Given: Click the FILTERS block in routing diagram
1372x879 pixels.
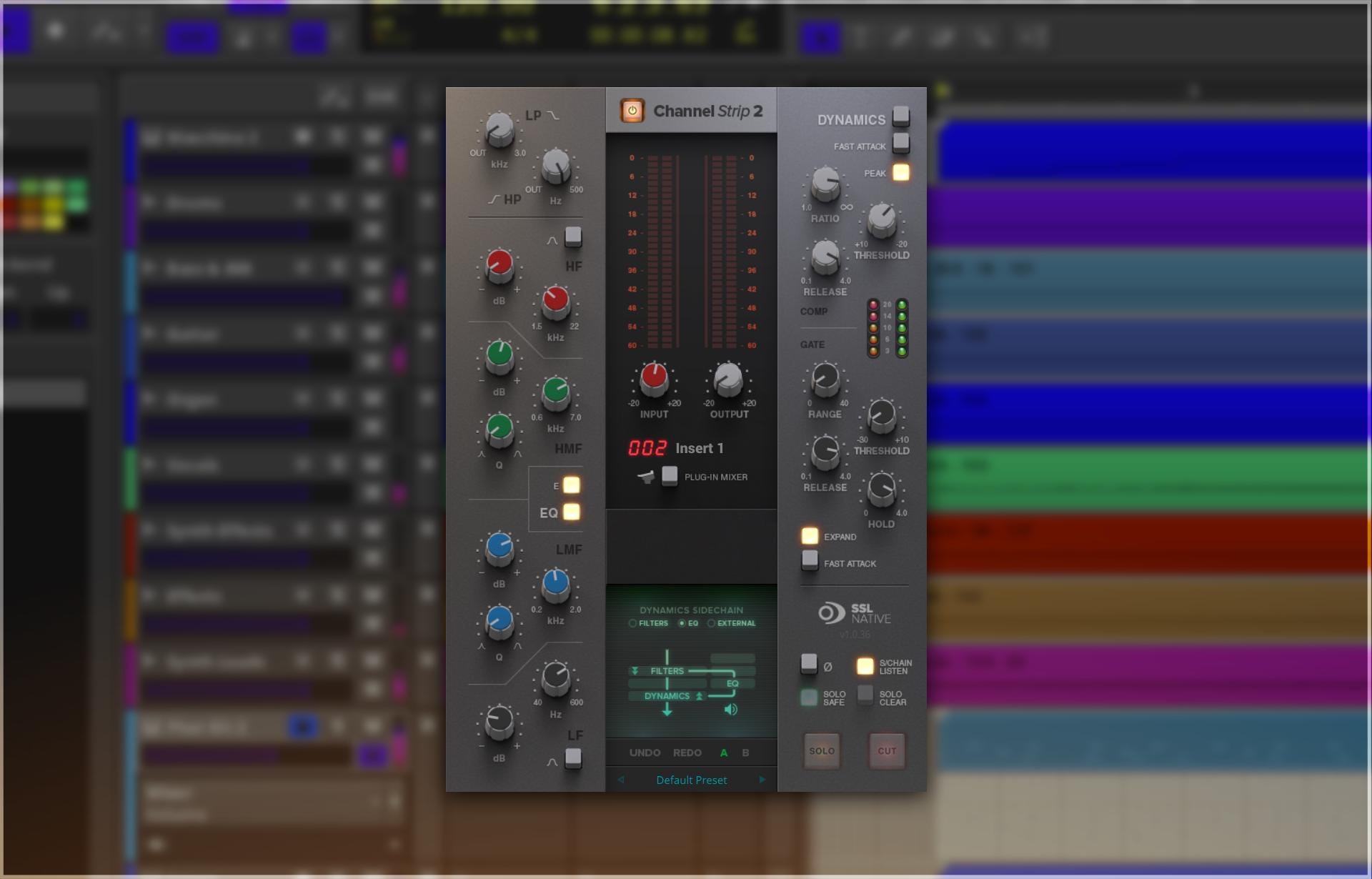Looking at the screenshot, I should 667,671.
